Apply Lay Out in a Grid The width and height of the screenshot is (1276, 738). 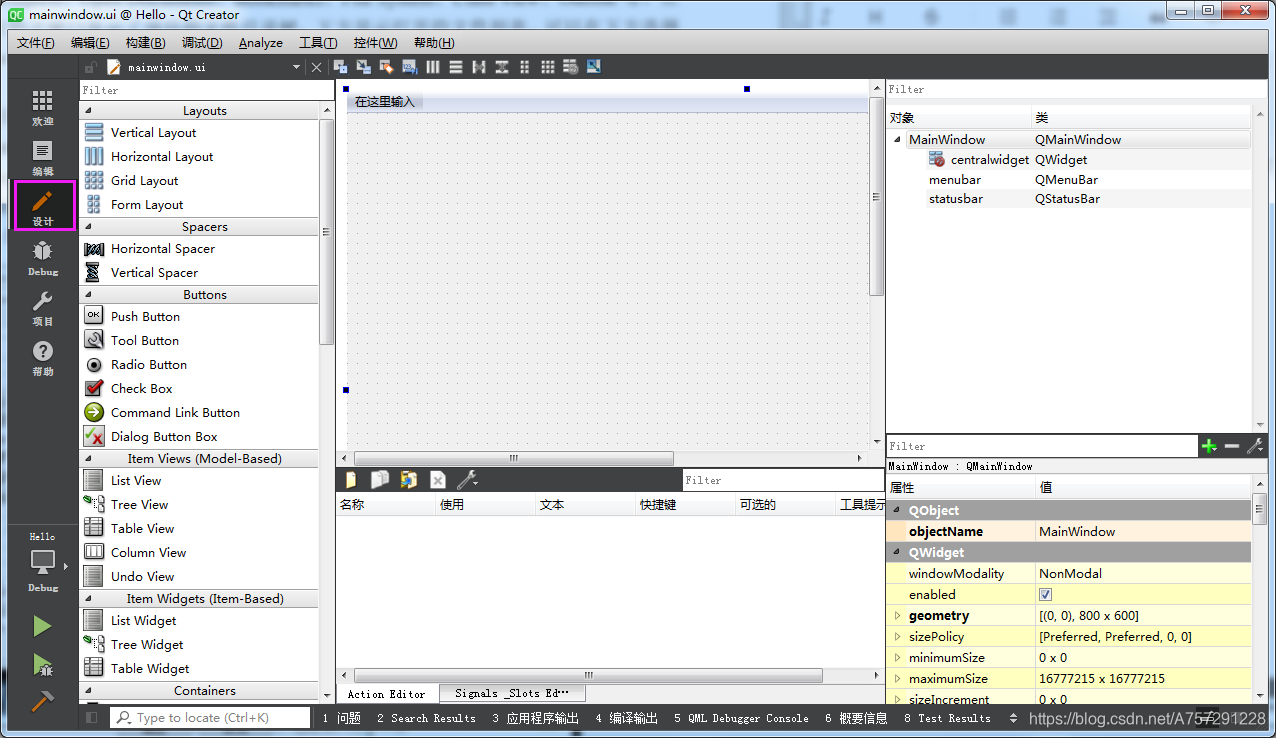tap(548, 67)
